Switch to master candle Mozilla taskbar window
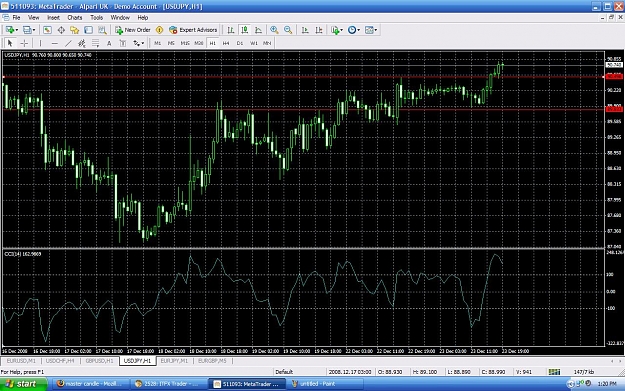Screen dimensions: 625x391 90,384
